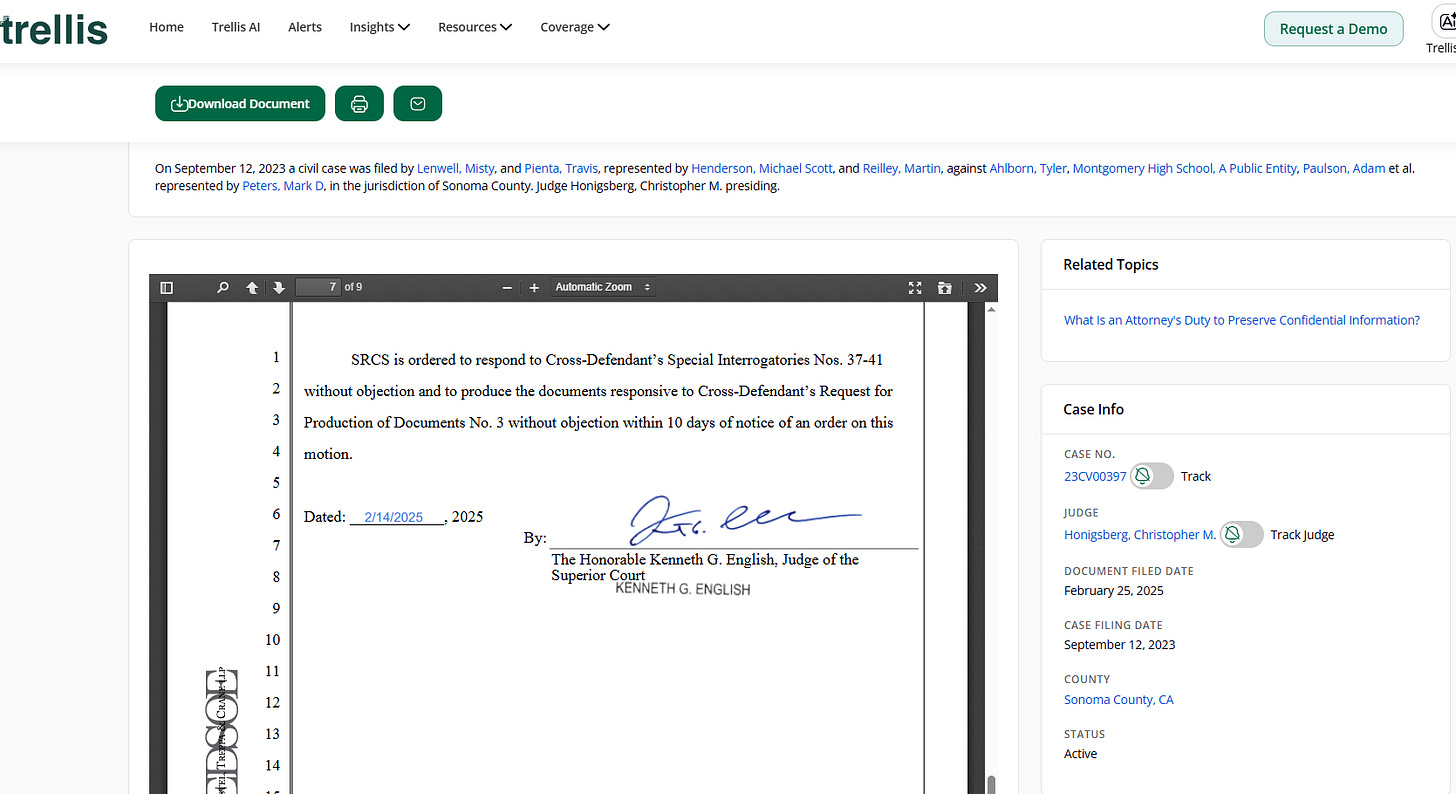Click the PDF page number field
Screen dimensions: 1456x794
point(318,287)
